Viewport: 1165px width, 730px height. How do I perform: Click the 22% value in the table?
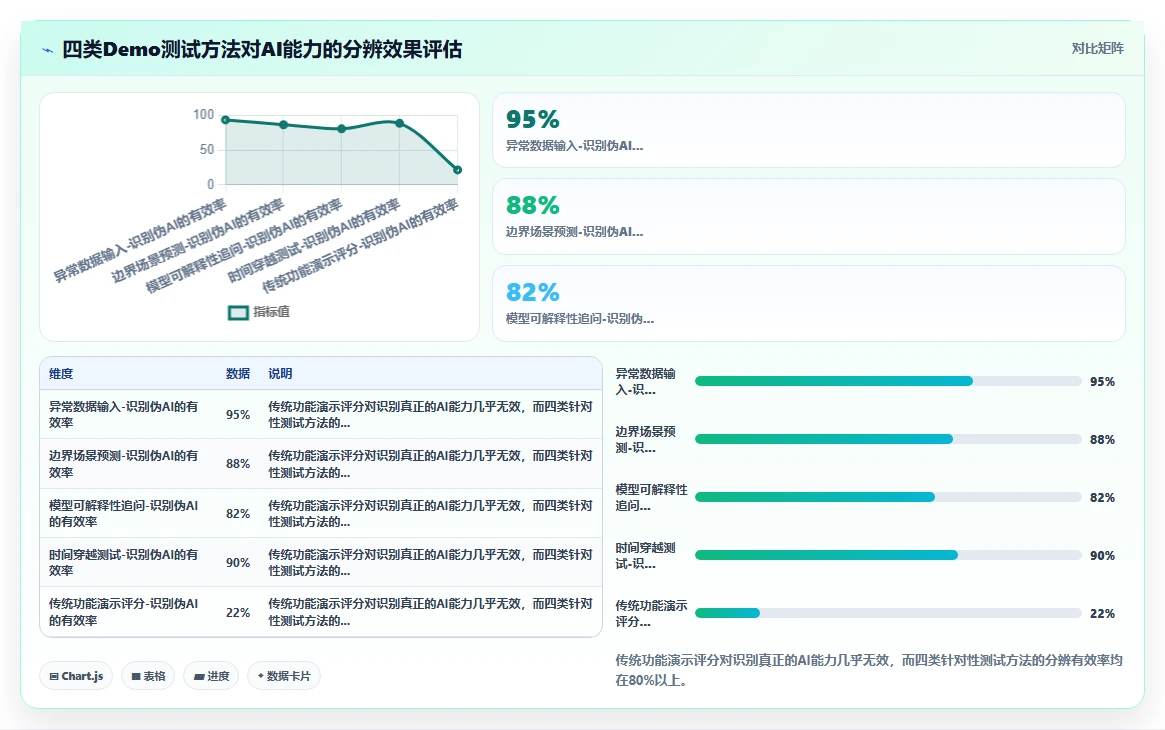point(238,612)
